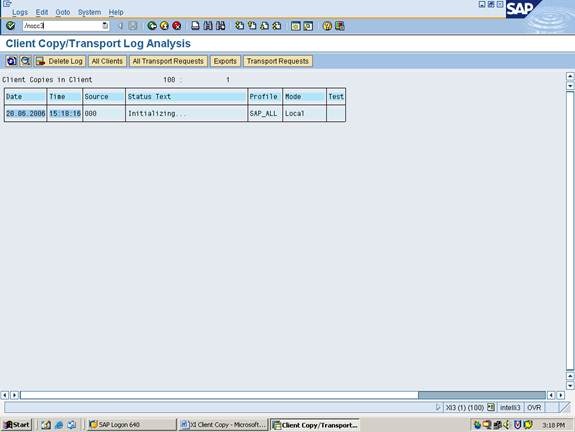Click the Exports button

pyautogui.click(x=225, y=61)
